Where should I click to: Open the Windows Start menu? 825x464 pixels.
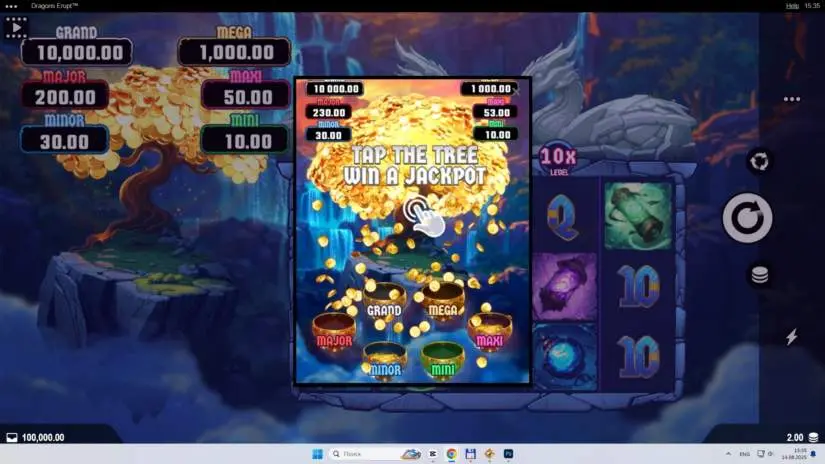click(x=317, y=453)
